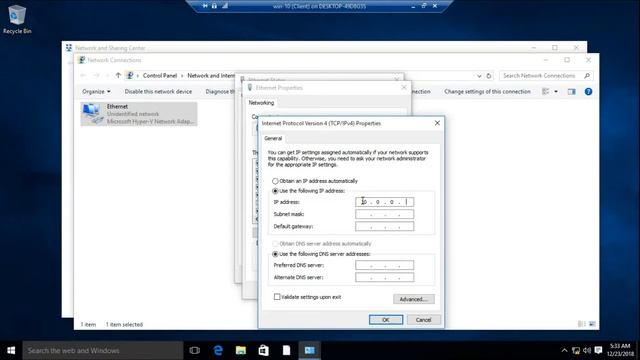
Task: Click Network and Internet breadcrumb segment
Action: 211,76
